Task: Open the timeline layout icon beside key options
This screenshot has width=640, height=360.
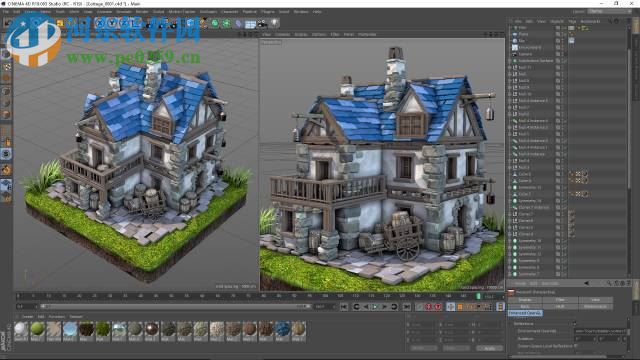Action: [500, 307]
